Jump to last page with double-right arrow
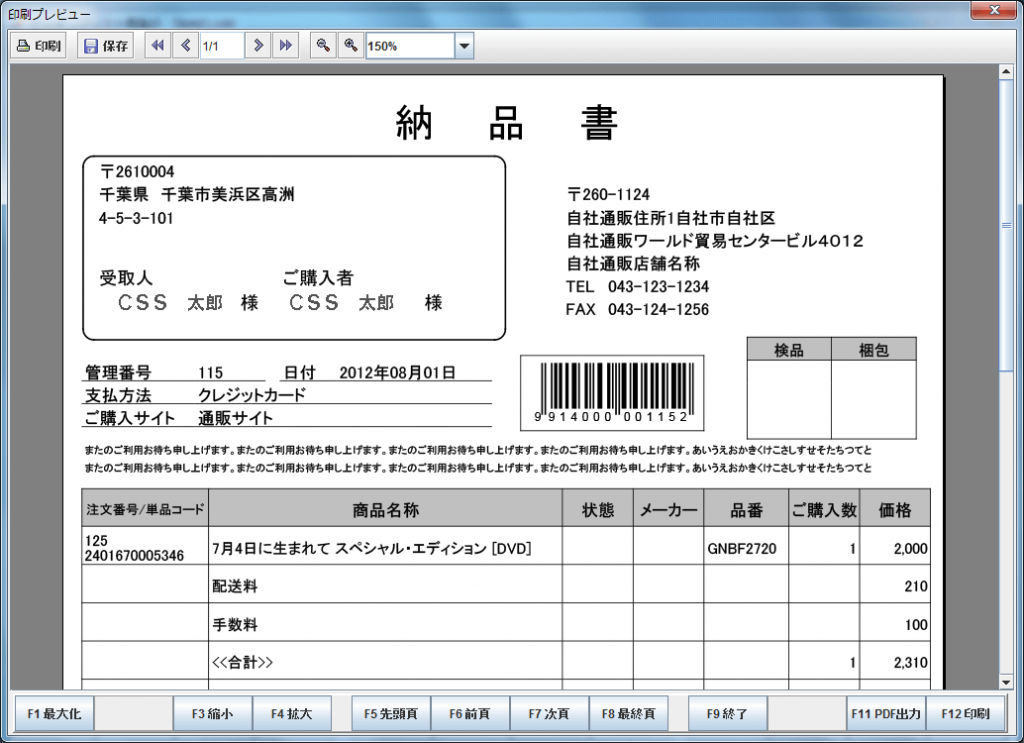The image size is (1024, 743). click(x=286, y=46)
